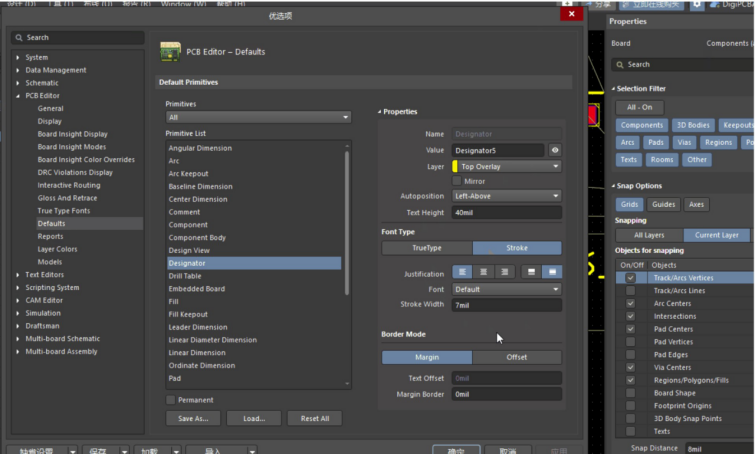Switch font type to TrueType
The height and width of the screenshot is (454, 755).
(x=427, y=247)
